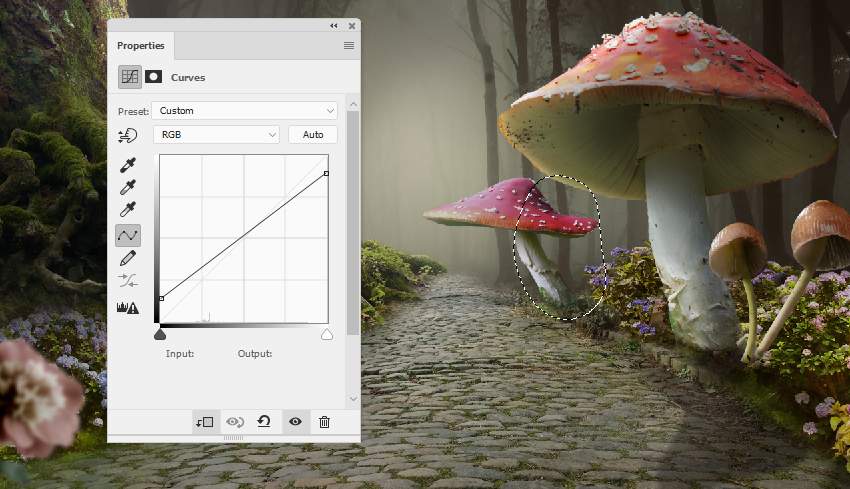This screenshot has height=489, width=850.
Task: Click the Curves title text
Action: [188, 78]
